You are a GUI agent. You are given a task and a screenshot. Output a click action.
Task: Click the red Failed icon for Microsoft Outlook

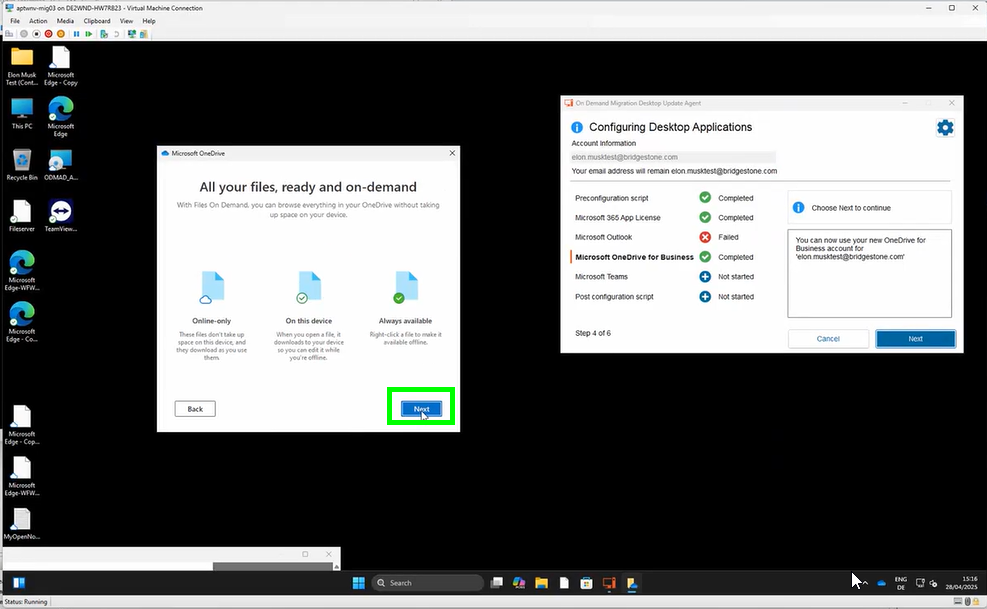(x=705, y=237)
